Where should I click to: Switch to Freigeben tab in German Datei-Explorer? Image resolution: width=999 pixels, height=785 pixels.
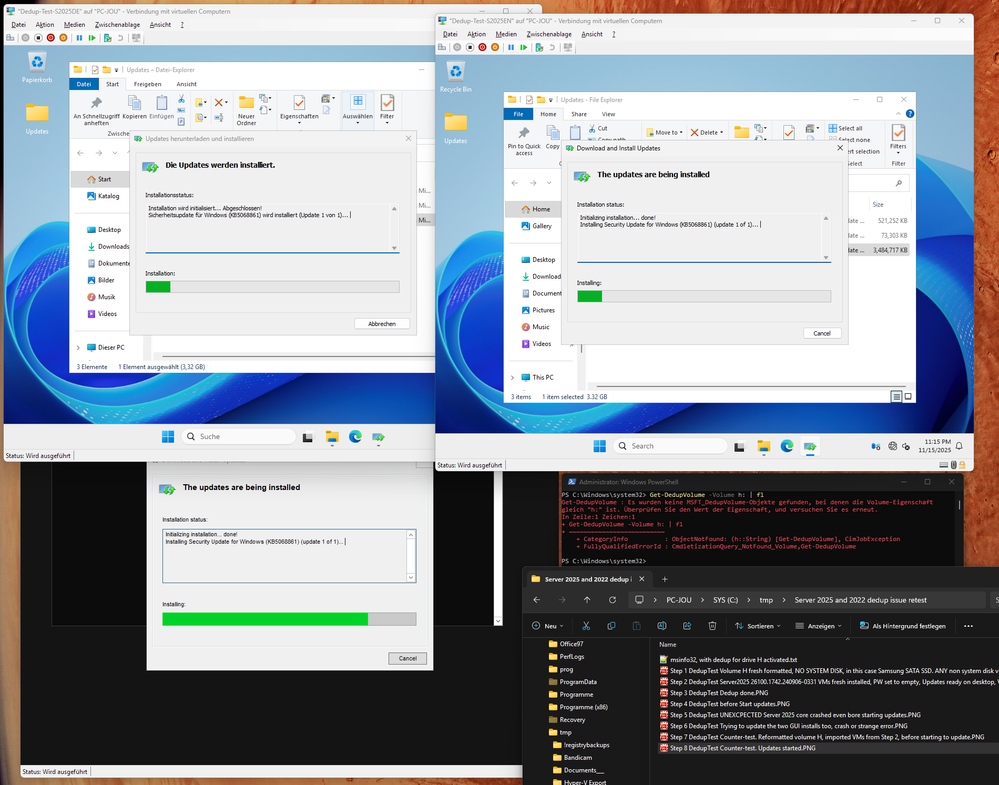tap(148, 84)
